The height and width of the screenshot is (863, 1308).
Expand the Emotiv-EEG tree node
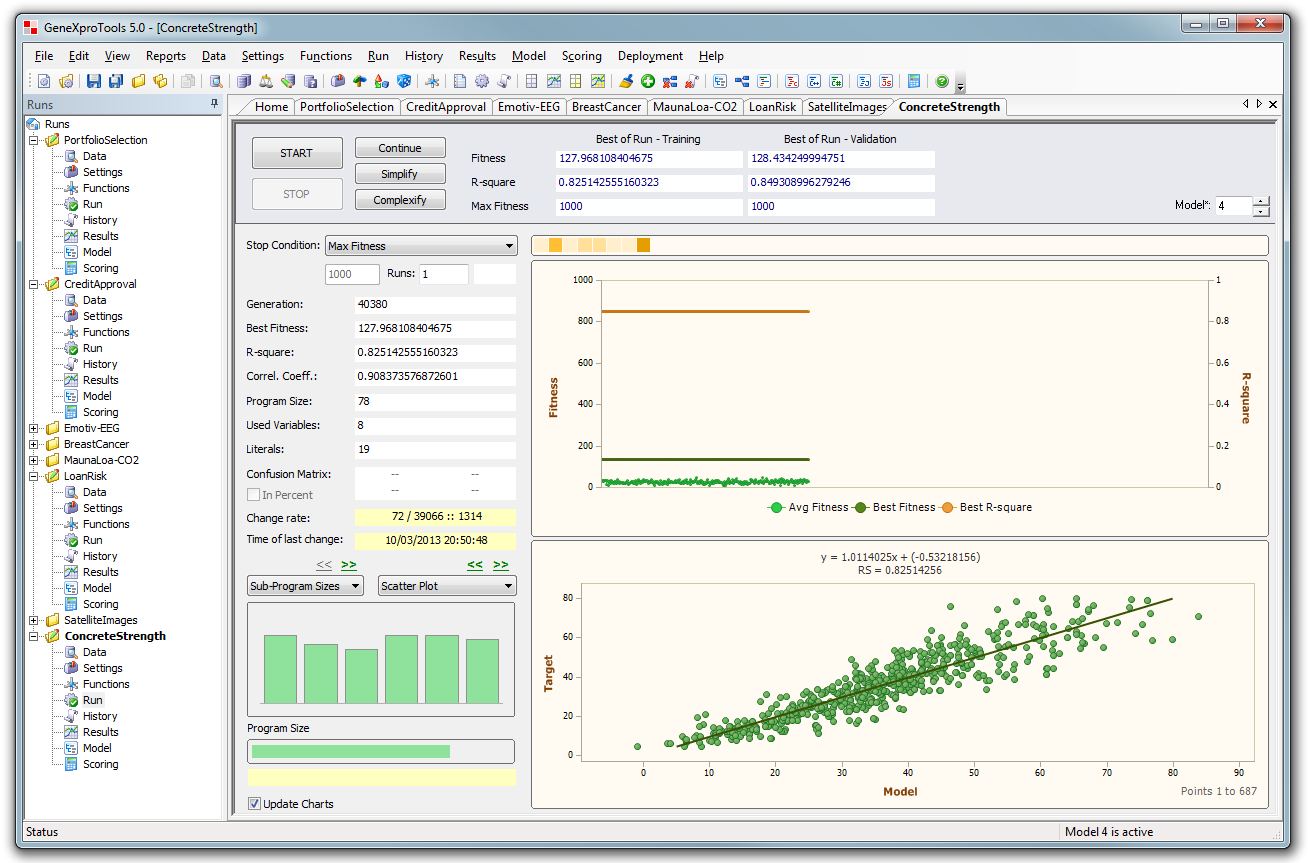[35, 428]
